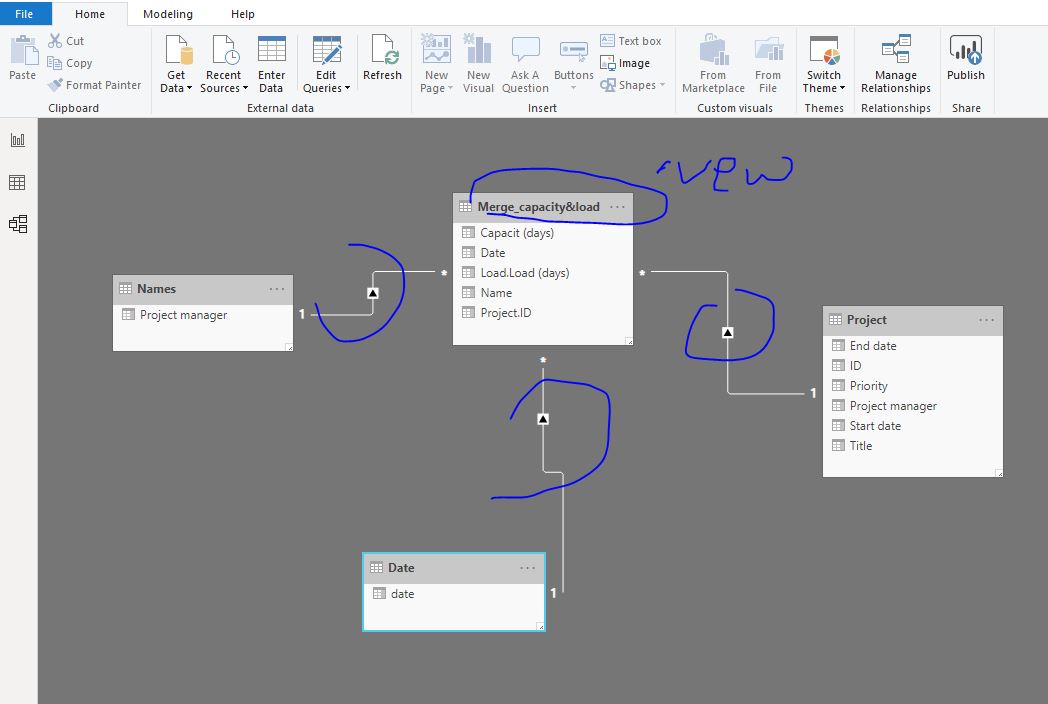Select the Date table header

454,568
